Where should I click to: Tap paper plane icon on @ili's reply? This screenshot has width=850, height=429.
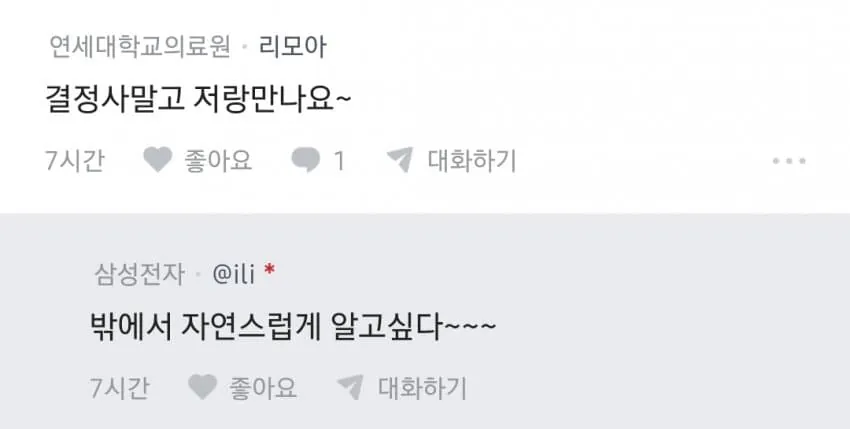coord(350,387)
